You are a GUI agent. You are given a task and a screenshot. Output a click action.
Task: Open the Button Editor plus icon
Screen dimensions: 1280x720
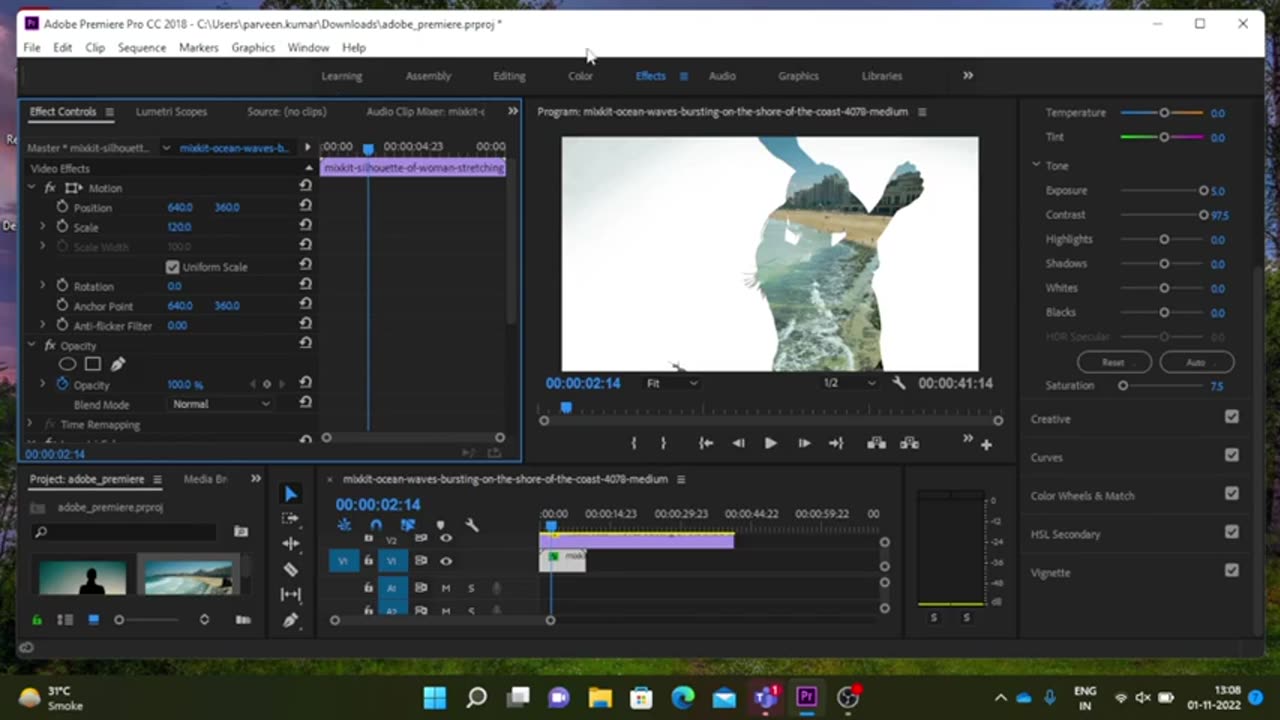986,444
